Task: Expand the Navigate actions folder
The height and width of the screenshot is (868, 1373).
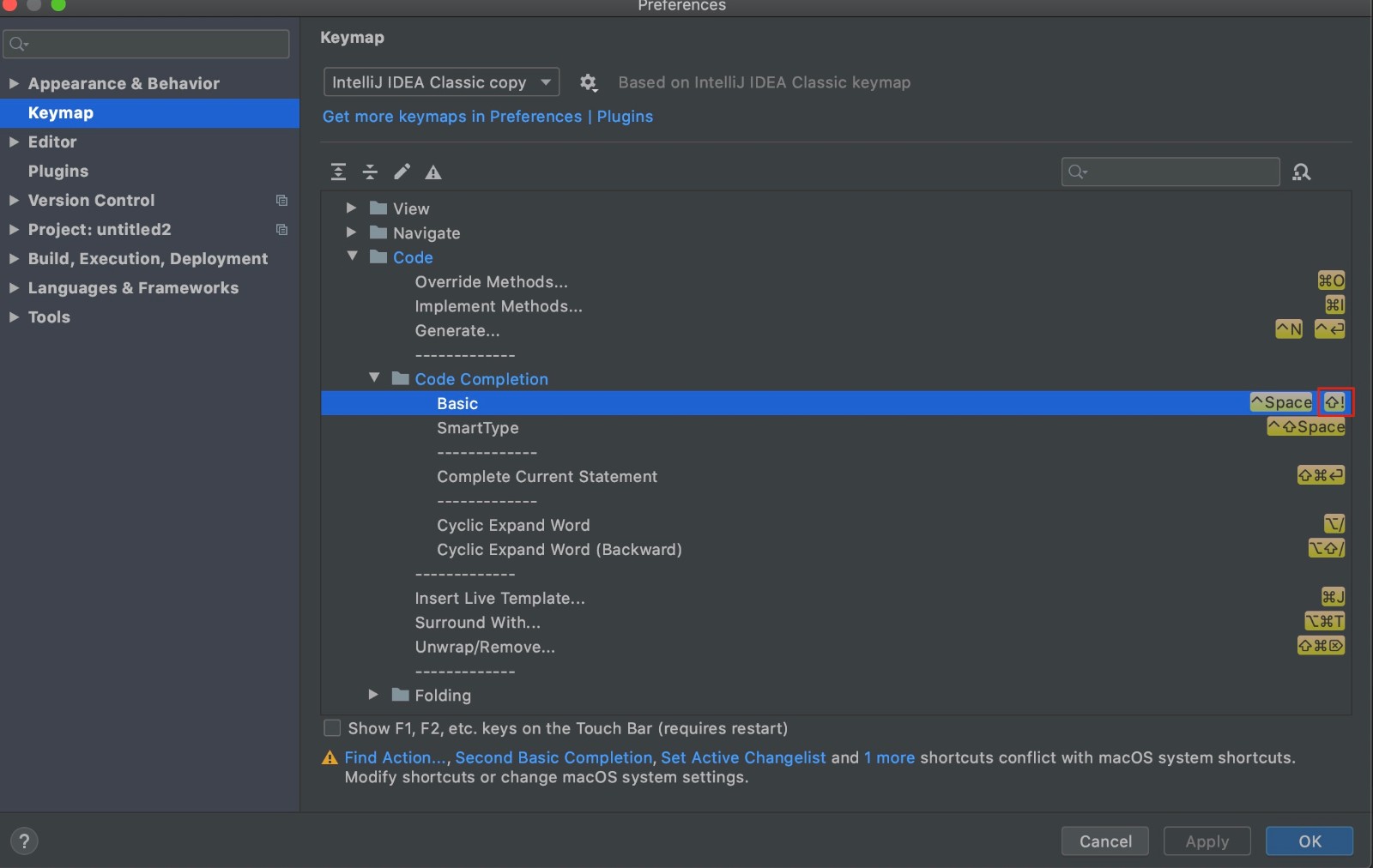Action: coord(351,232)
